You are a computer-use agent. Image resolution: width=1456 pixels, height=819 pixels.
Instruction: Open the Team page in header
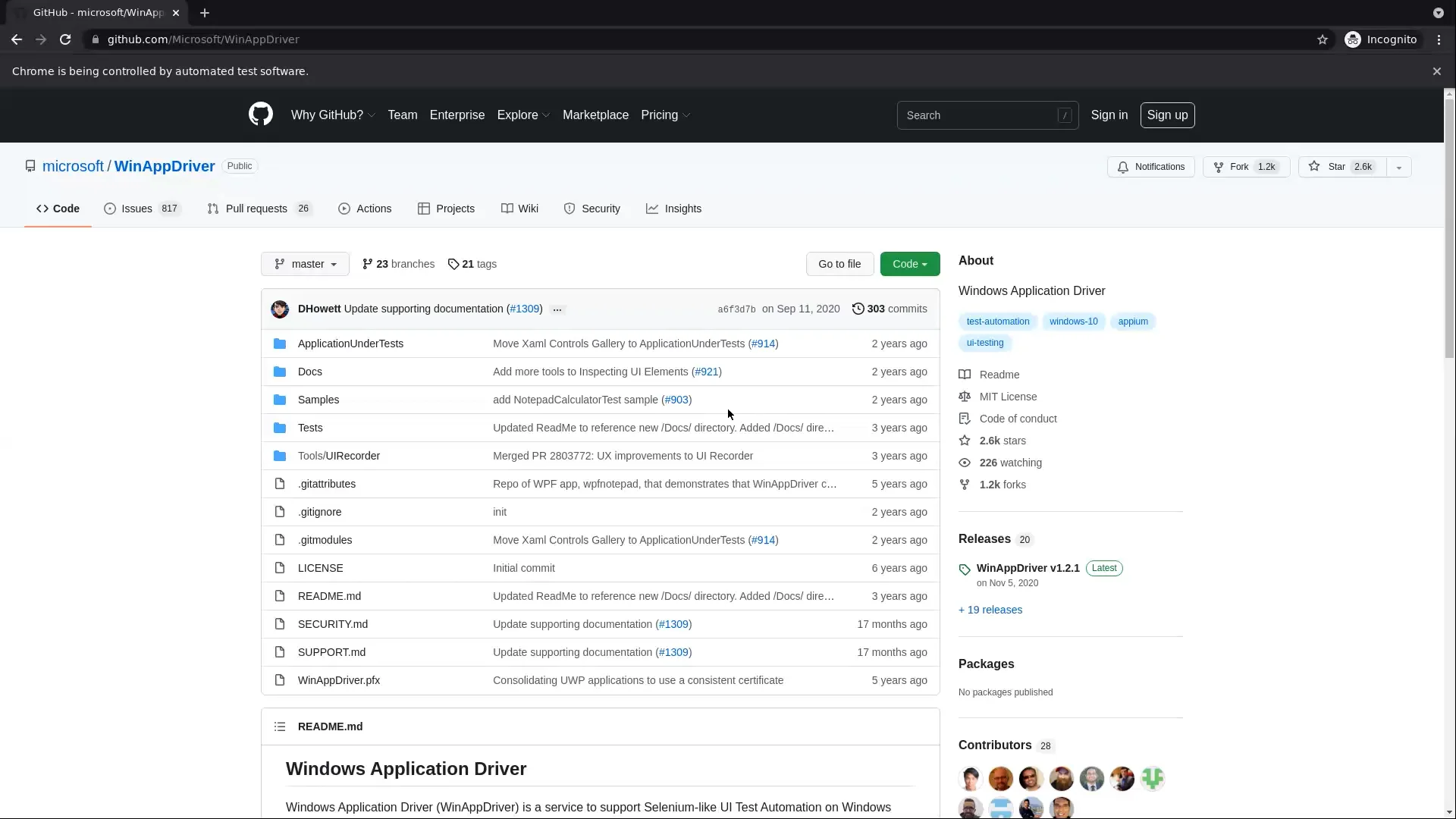click(x=403, y=115)
